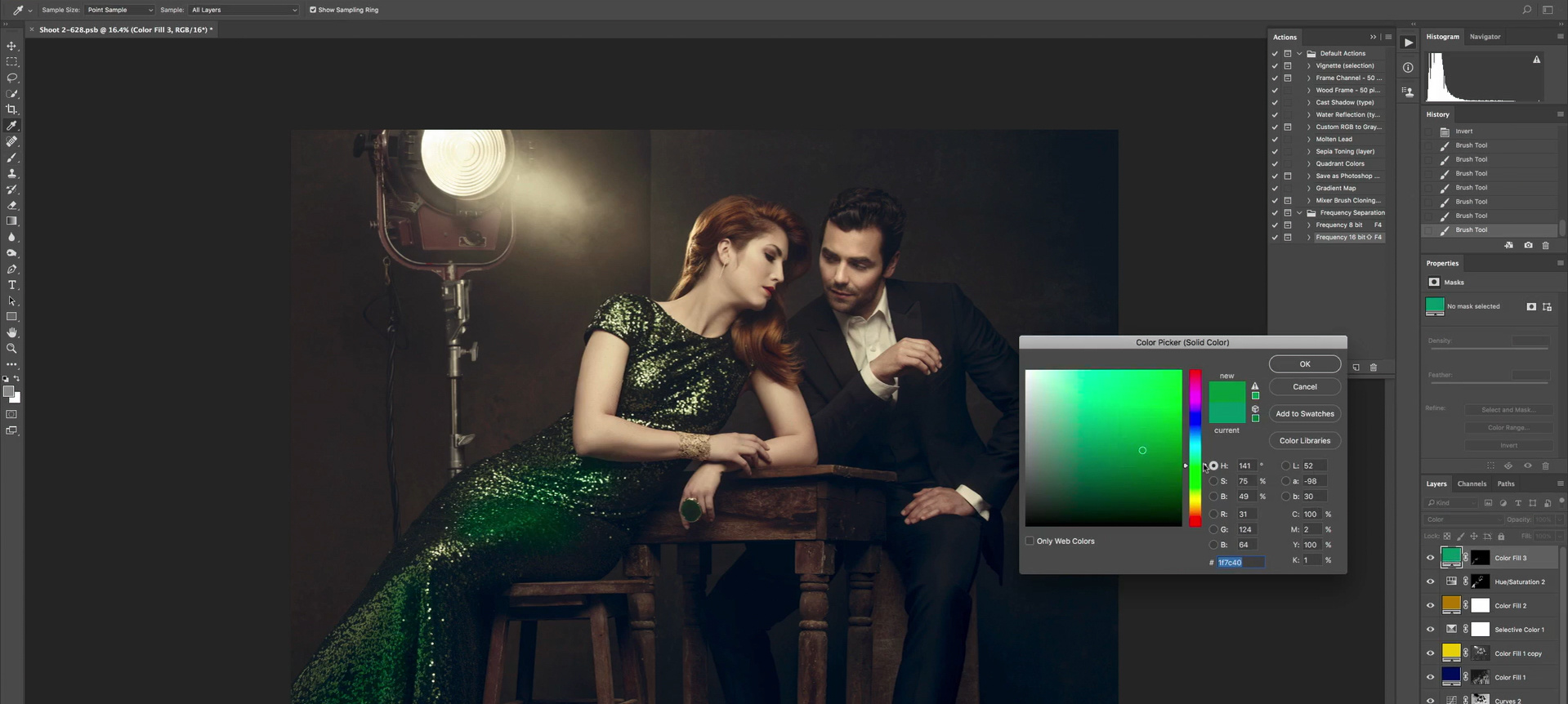The height and width of the screenshot is (704, 1568).
Task: Open Color Libraries
Action: 1305,441
